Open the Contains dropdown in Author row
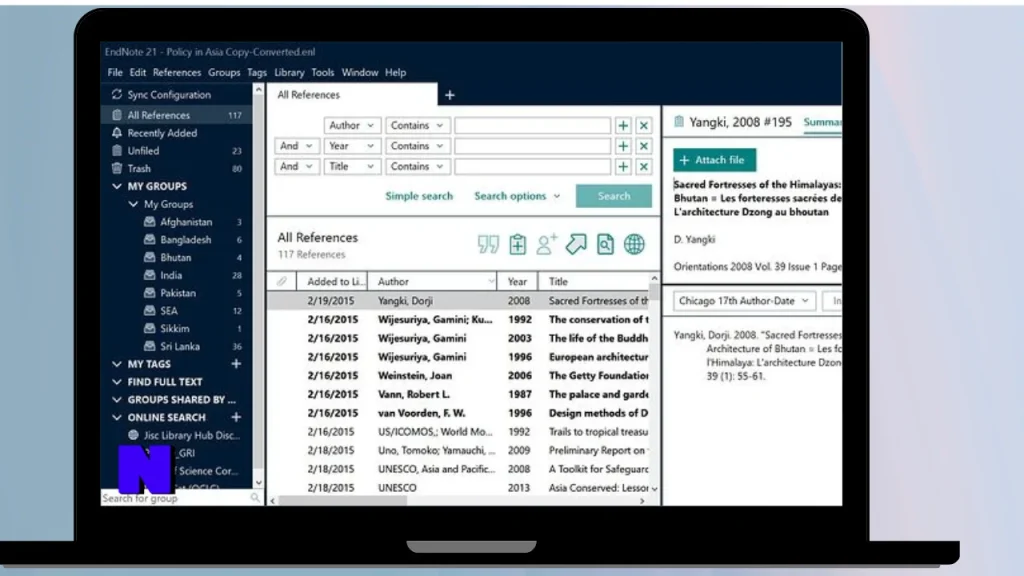This screenshot has width=1024, height=576. coord(417,125)
